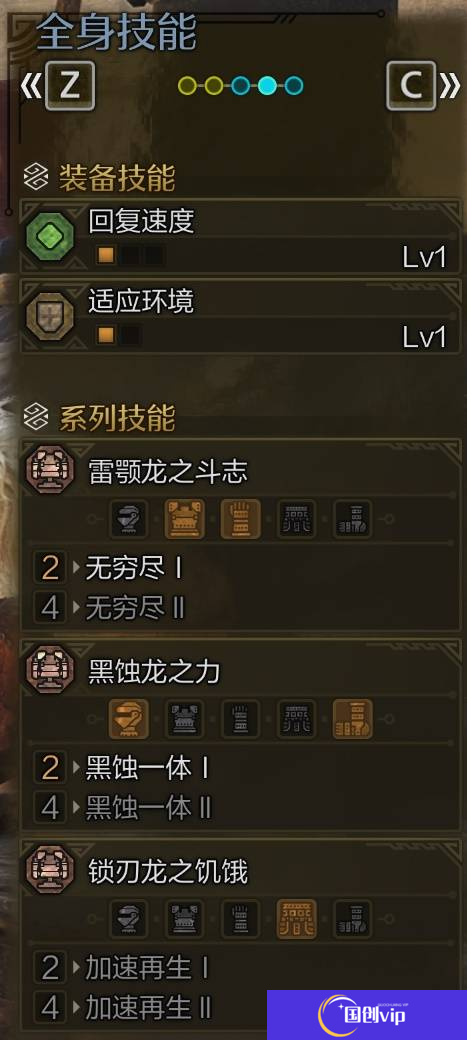The height and width of the screenshot is (1040, 467).
Task: Go to next page with C key button
Action: (411, 85)
